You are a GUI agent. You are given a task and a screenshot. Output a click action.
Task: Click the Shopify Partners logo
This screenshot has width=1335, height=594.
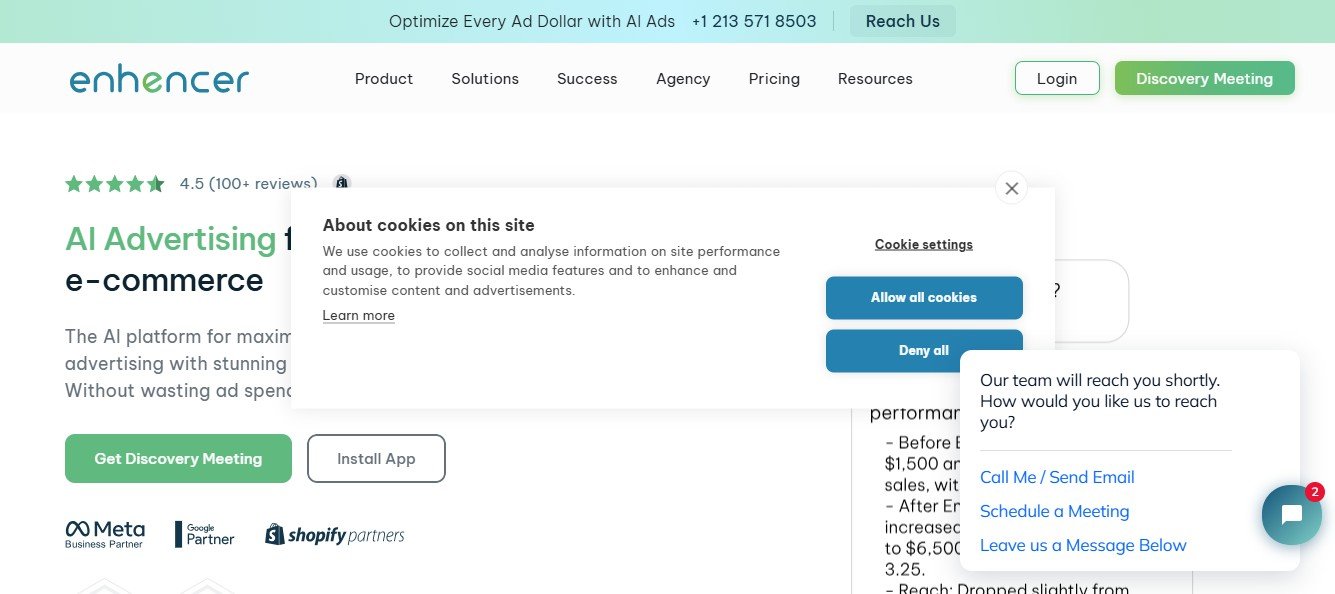point(335,535)
